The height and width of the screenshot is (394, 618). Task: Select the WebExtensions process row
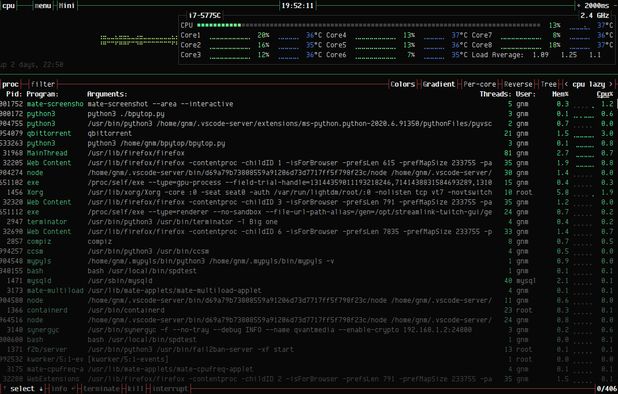pos(307,379)
